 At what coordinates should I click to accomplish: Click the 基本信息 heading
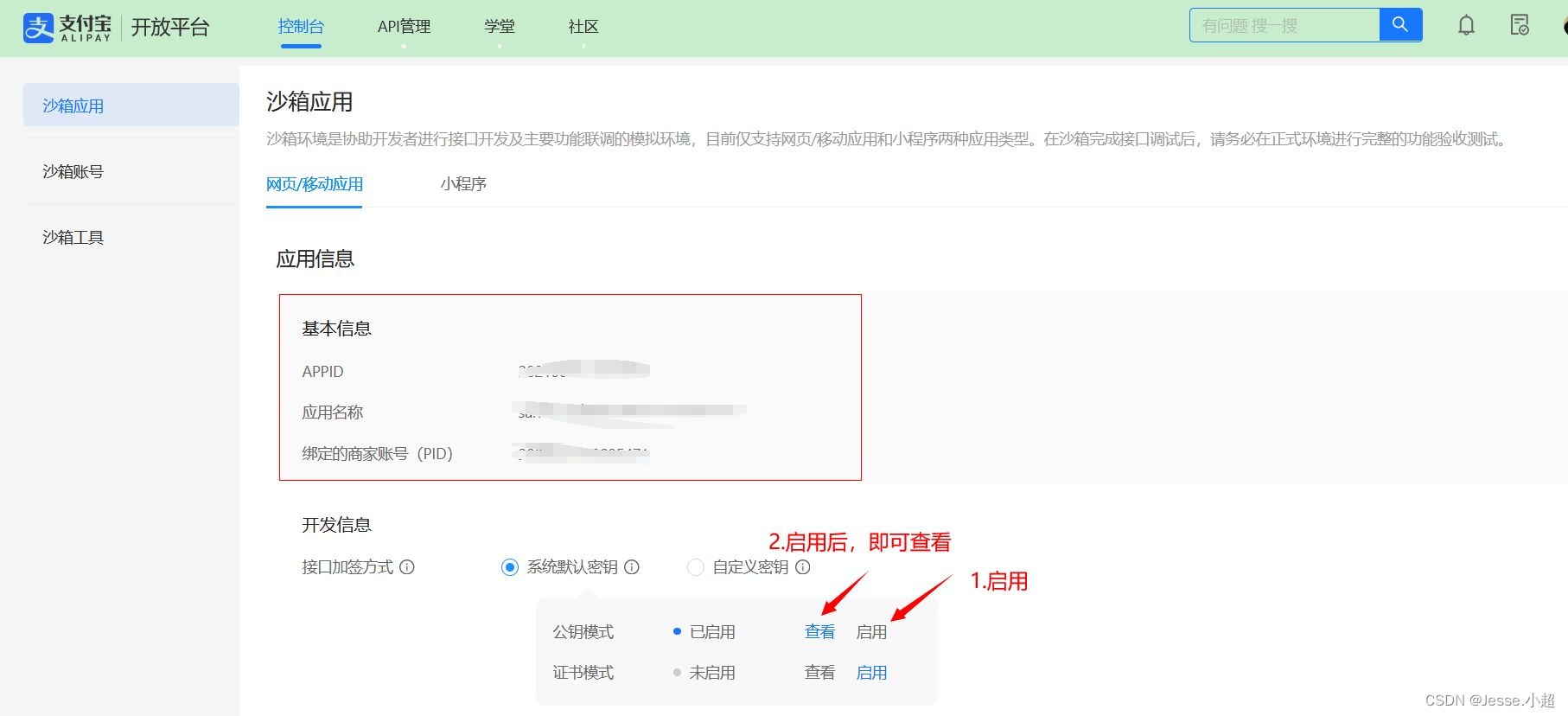tap(336, 329)
